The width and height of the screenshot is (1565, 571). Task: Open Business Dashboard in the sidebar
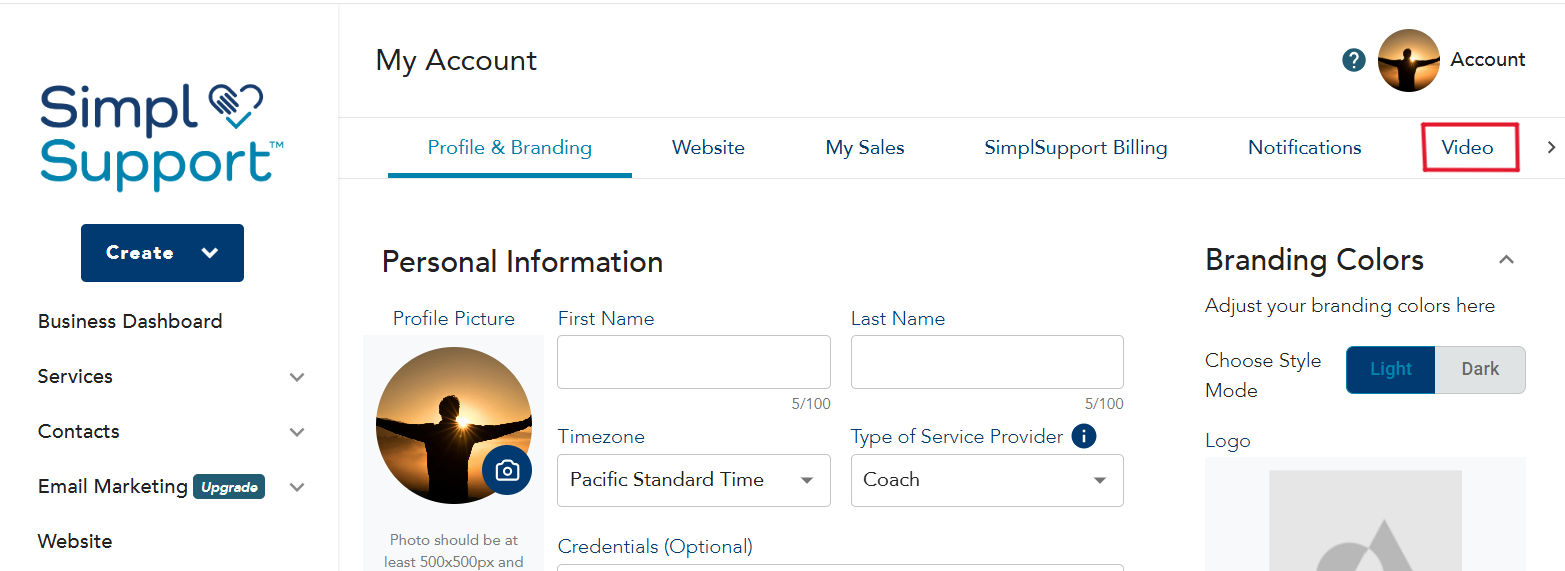coord(130,321)
